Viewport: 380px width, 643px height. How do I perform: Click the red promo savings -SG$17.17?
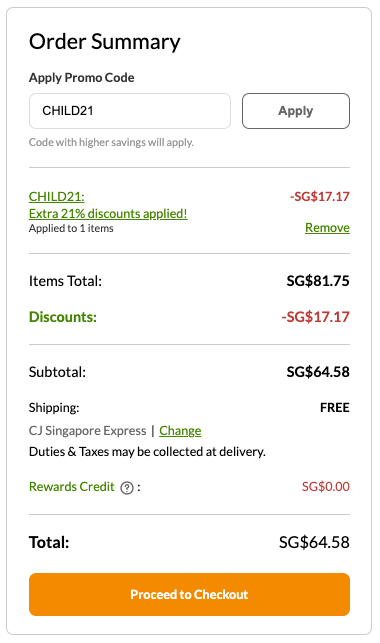point(319,196)
